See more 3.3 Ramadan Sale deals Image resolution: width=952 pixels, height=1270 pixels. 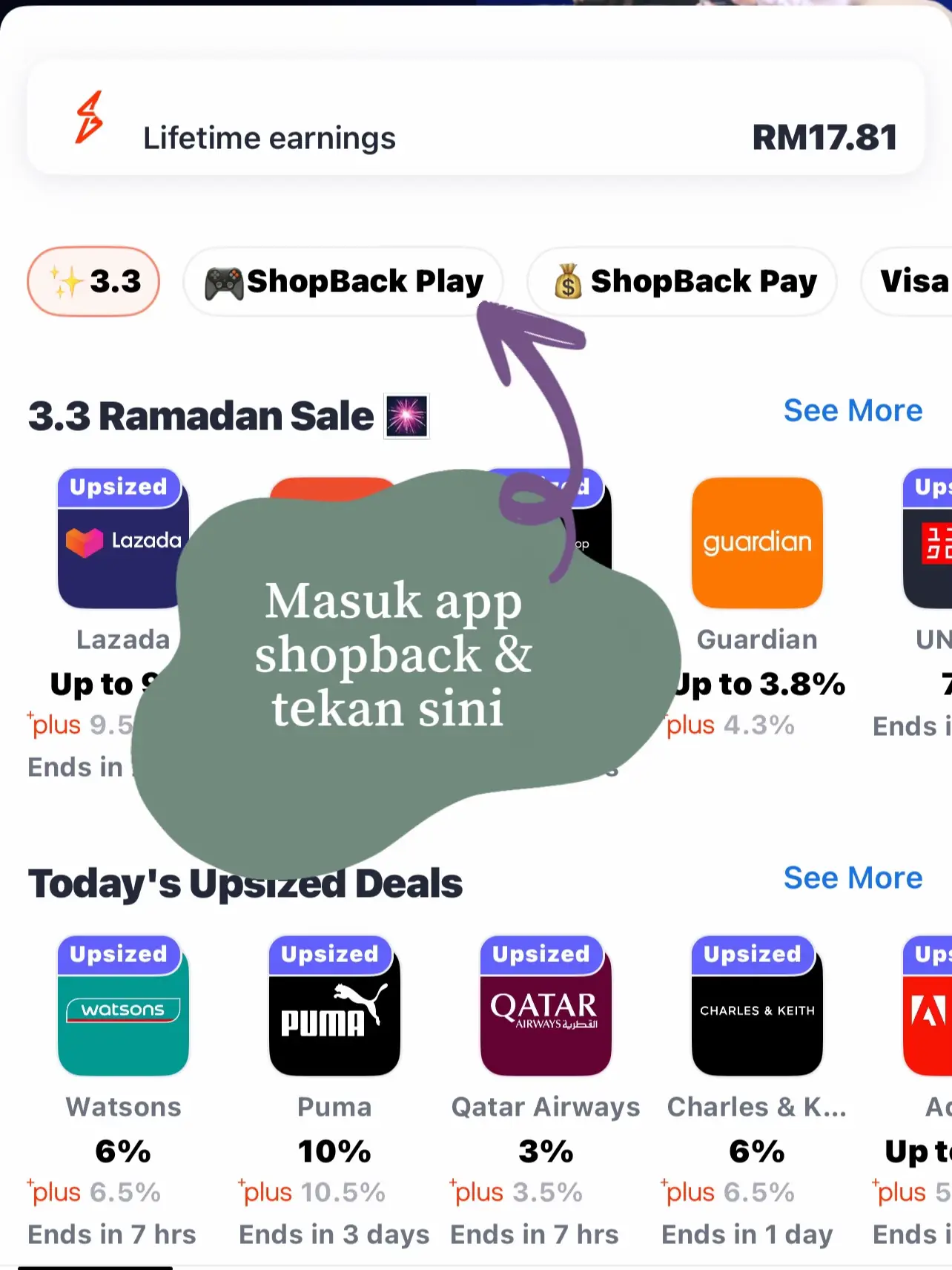click(853, 410)
